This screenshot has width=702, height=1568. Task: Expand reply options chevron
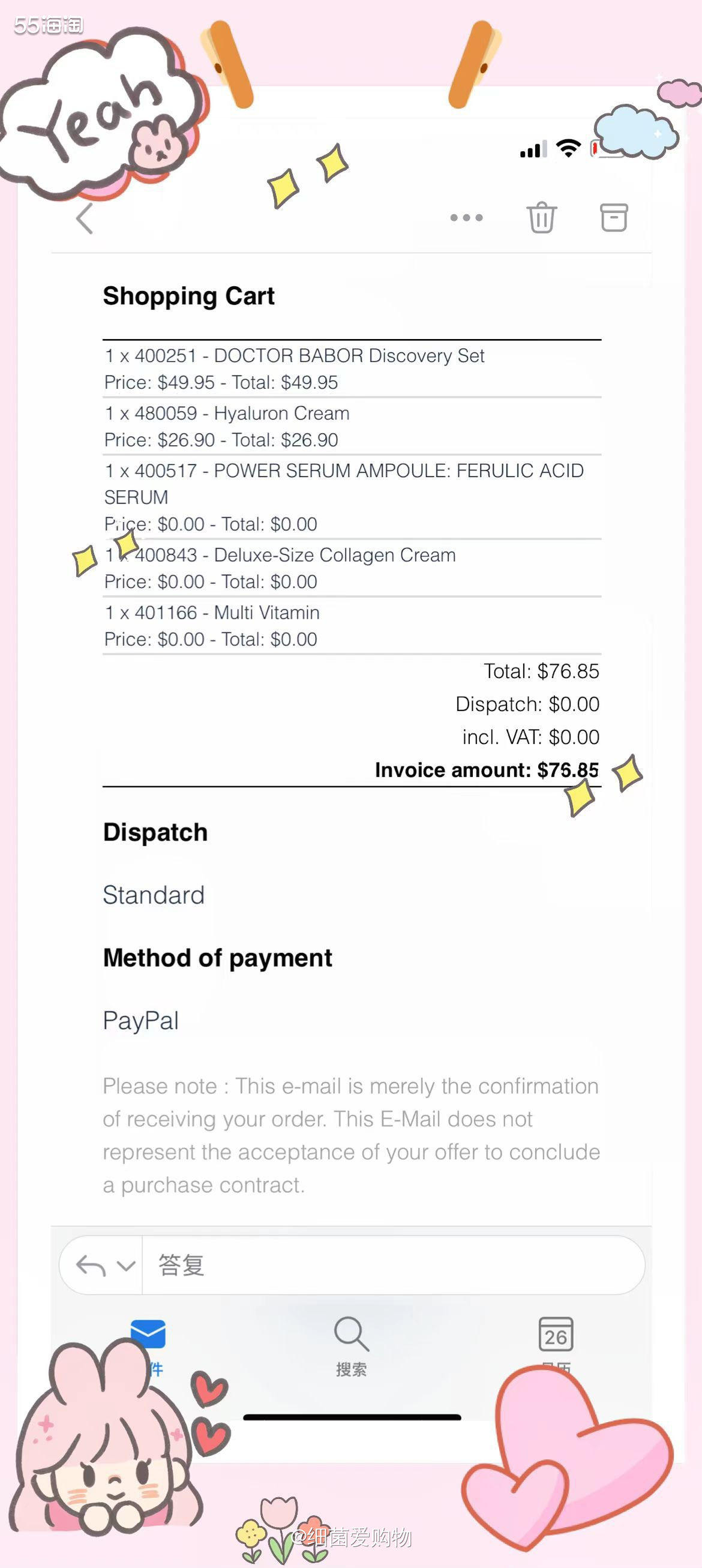click(x=126, y=1267)
